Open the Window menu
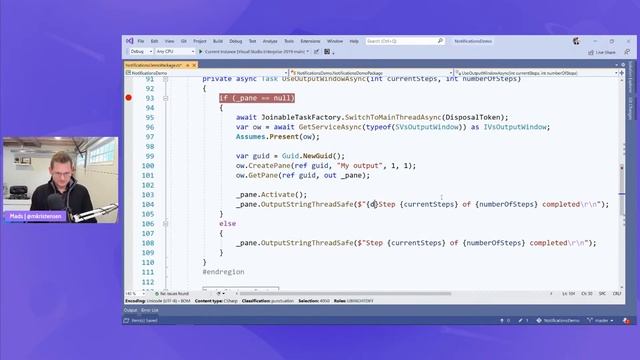The width and height of the screenshot is (640, 360). pyautogui.click(x=335, y=41)
